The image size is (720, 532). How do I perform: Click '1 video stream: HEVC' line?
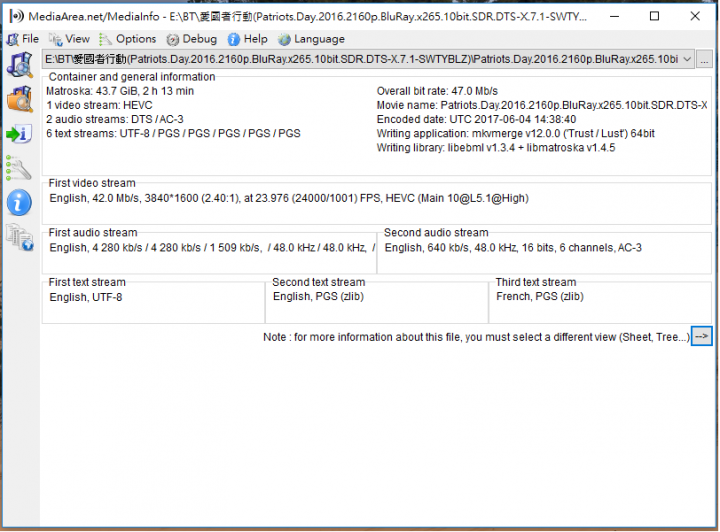point(99,105)
